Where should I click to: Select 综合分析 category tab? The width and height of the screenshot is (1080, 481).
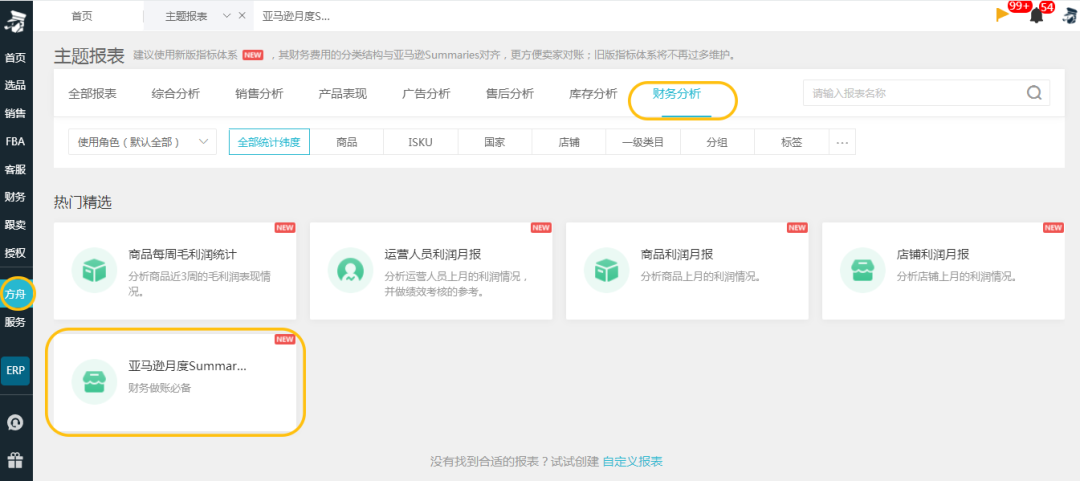[176, 94]
